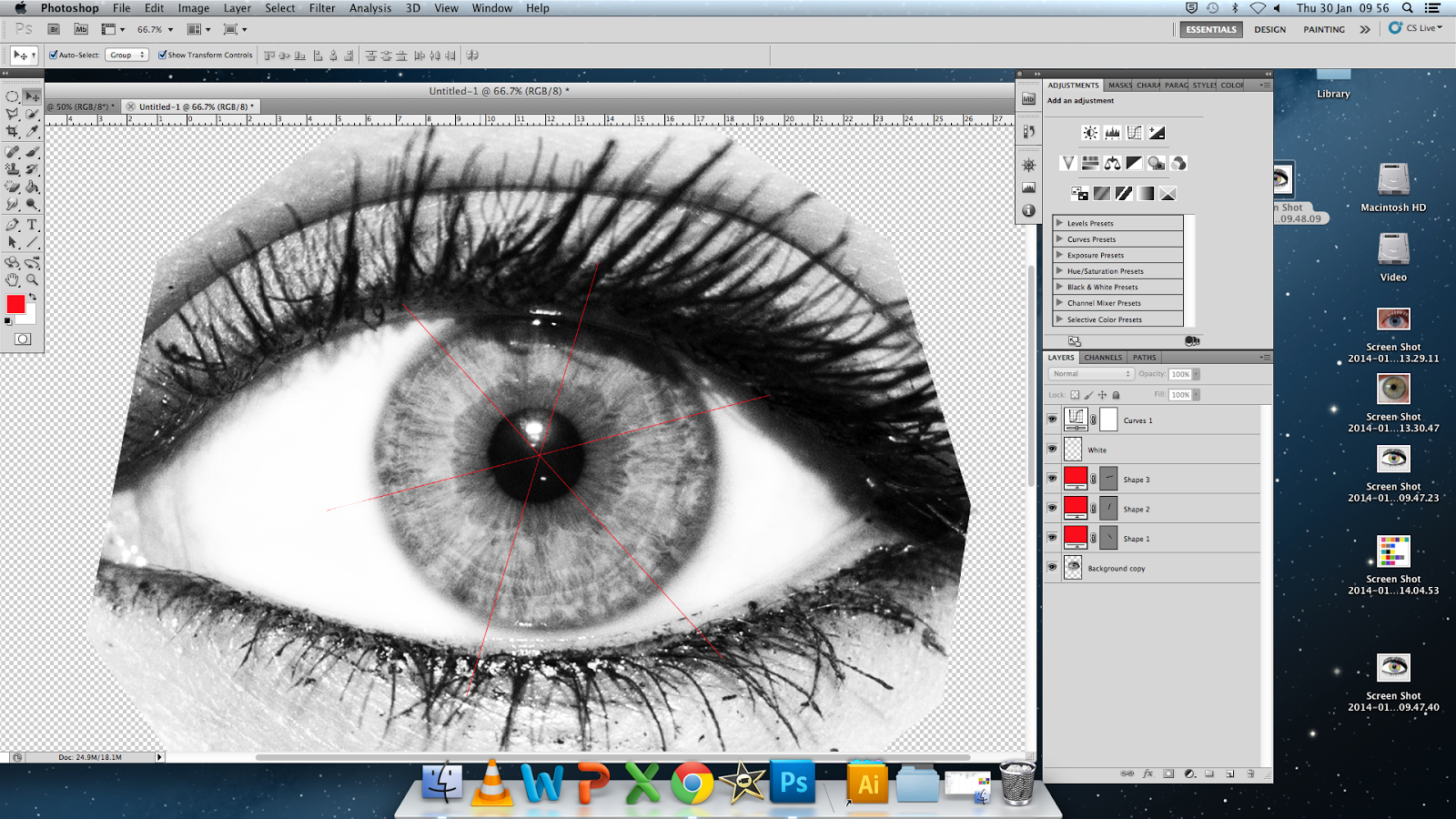The width and height of the screenshot is (1456, 819).
Task: Enable Show Transform Controls
Action: pos(160,55)
